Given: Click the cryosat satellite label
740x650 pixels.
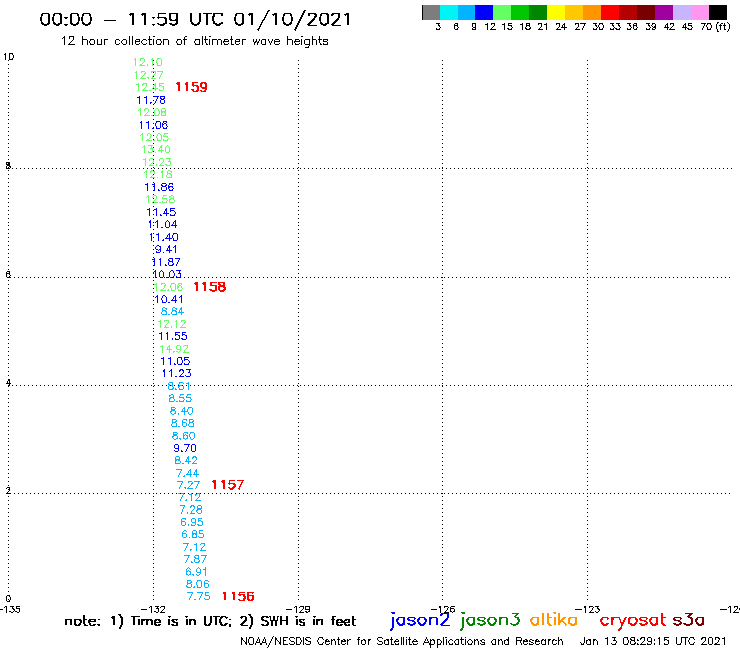Looking at the screenshot, I should [633, 620].
